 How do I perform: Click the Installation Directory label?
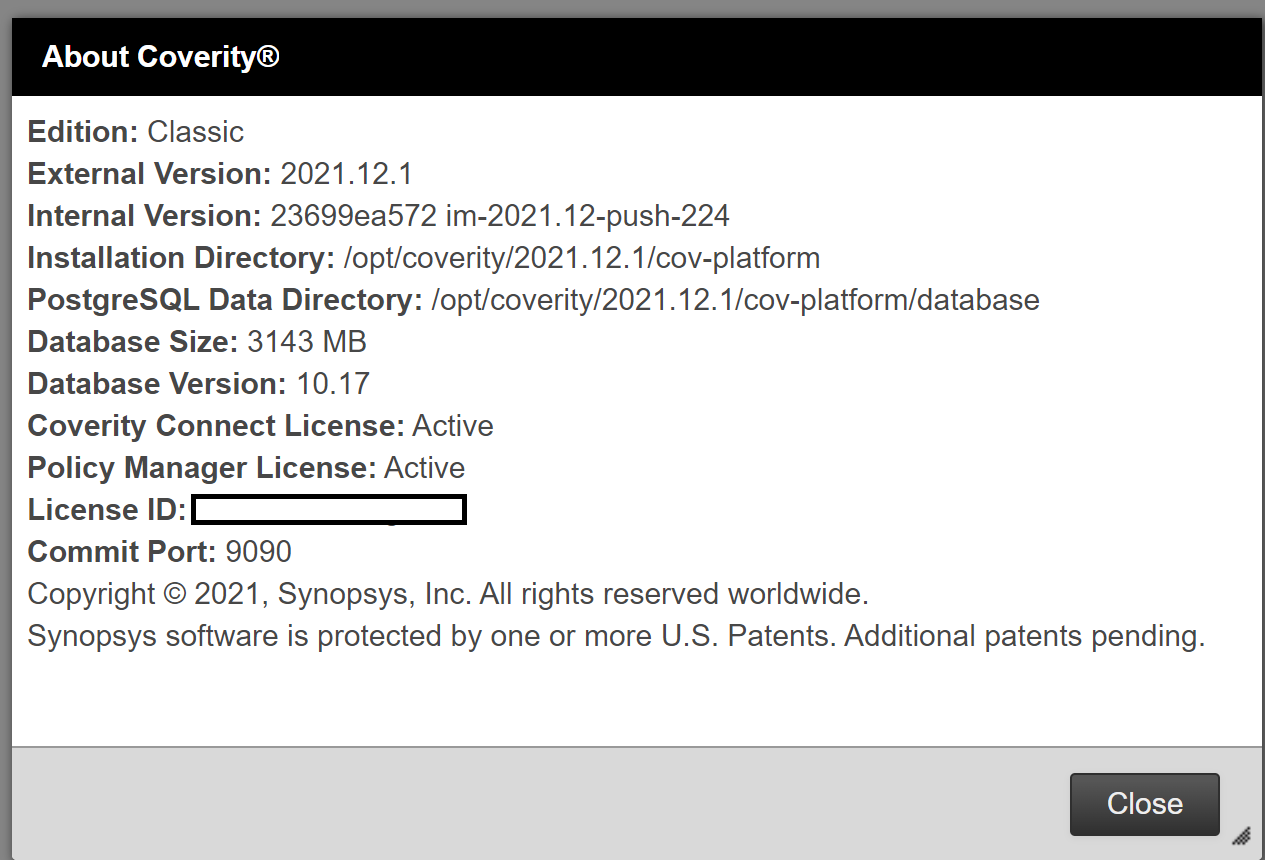click(x=181, y=258)
